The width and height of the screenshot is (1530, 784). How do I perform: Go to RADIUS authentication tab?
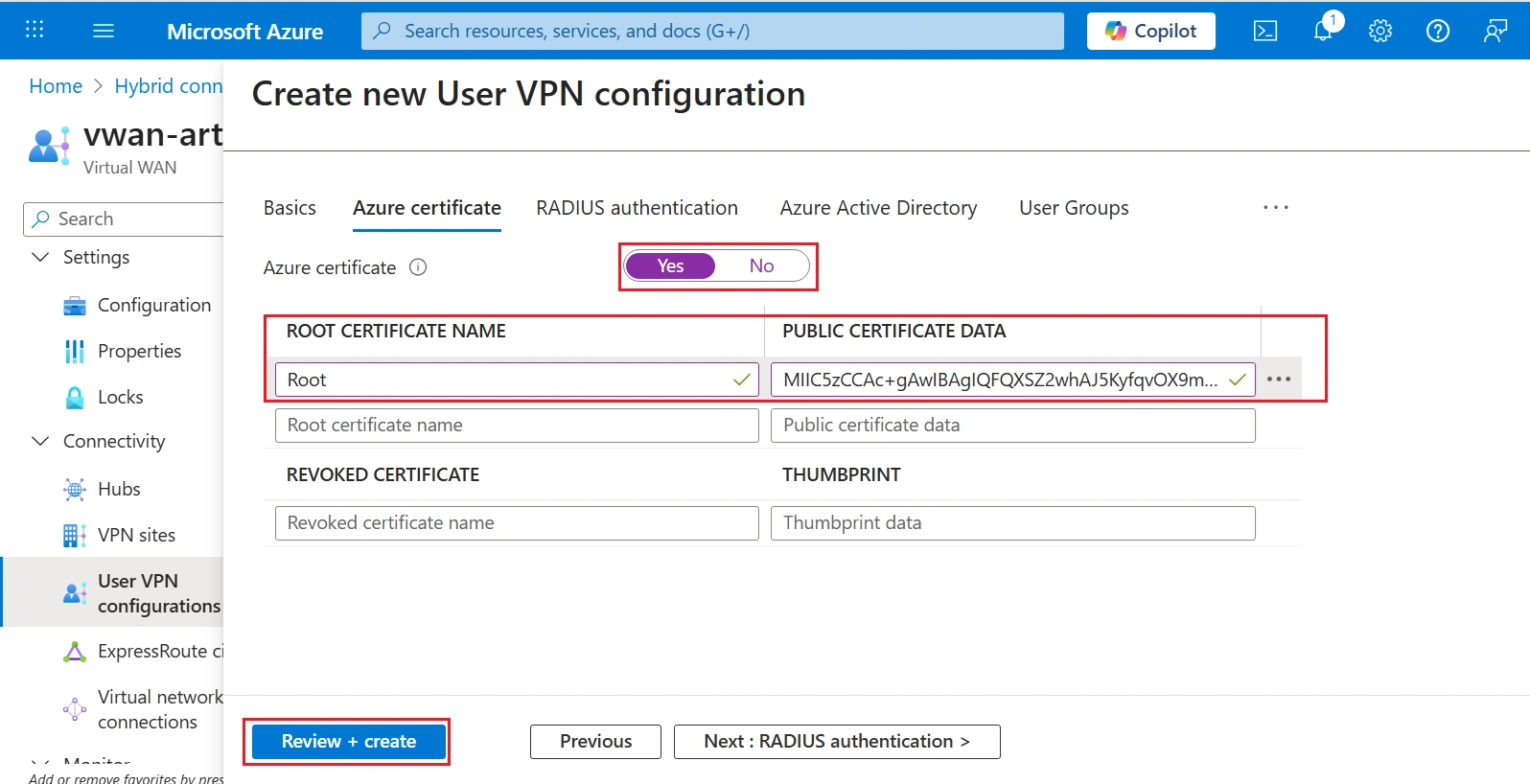pyautogui.click(x=637, y=208)
